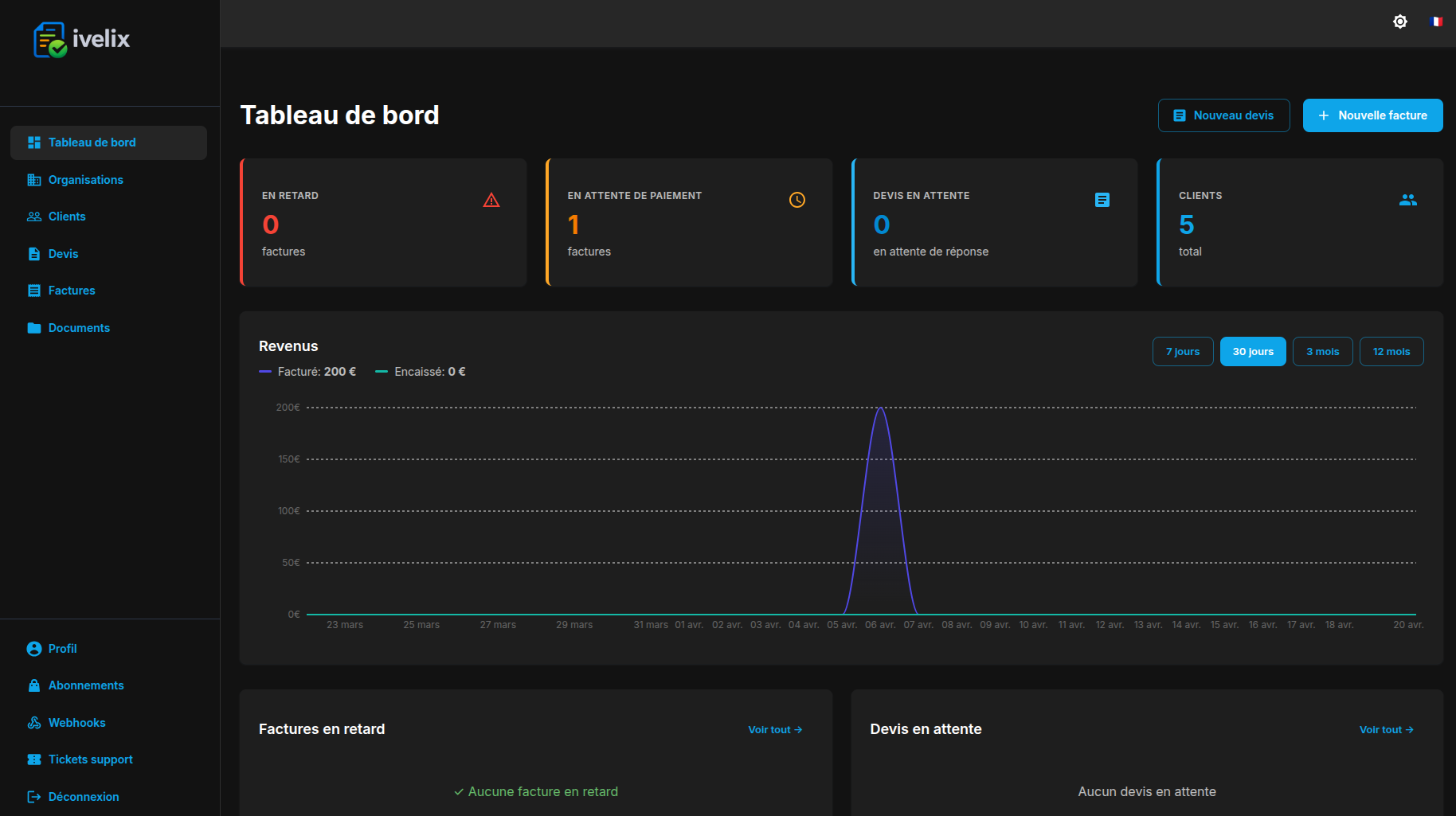Toggle the light/dark theme sun icon
The image size is (1456, 816).
pyautogui.click(x=1399, y=21)
